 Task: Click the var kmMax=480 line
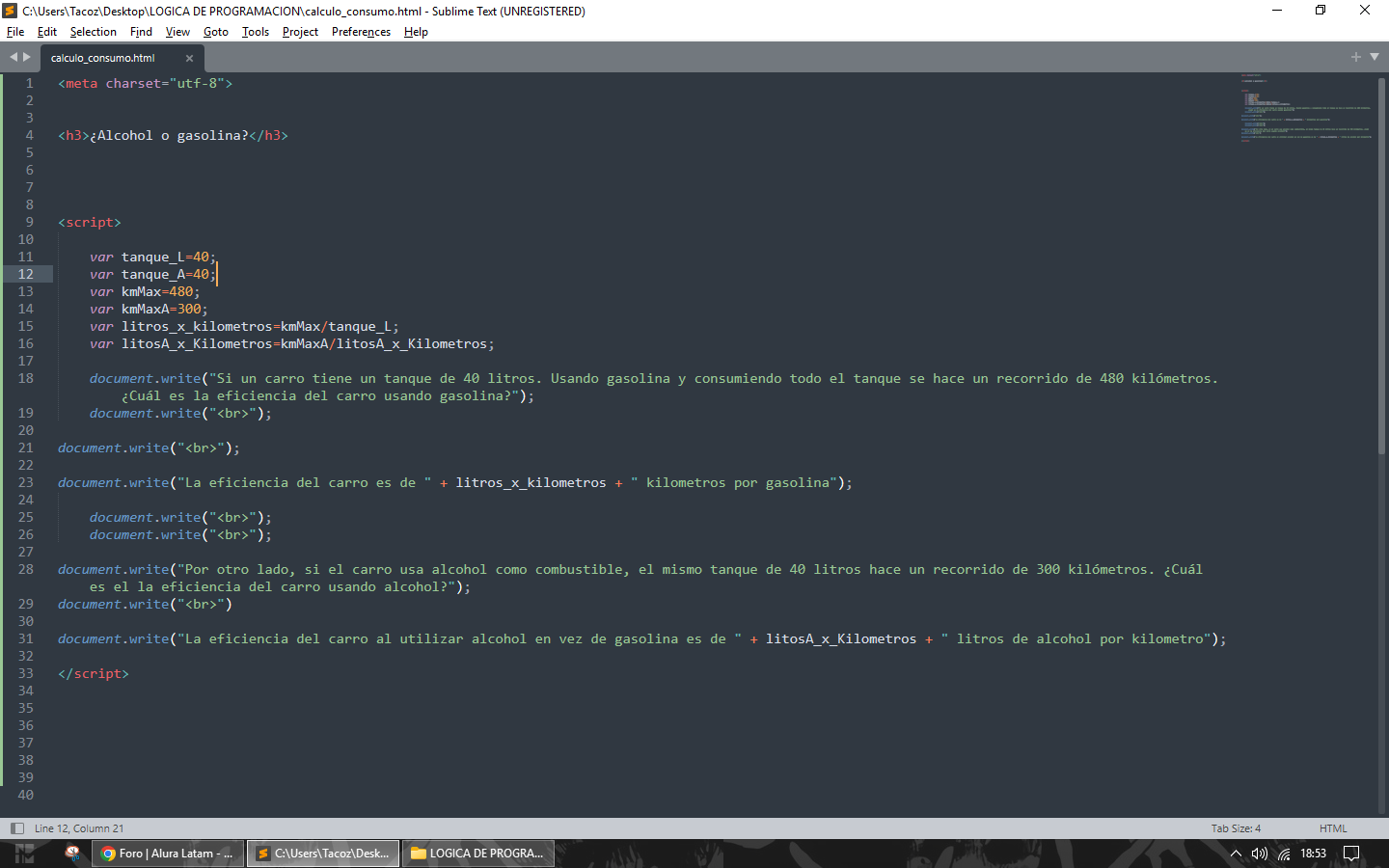tap(145, 292)
